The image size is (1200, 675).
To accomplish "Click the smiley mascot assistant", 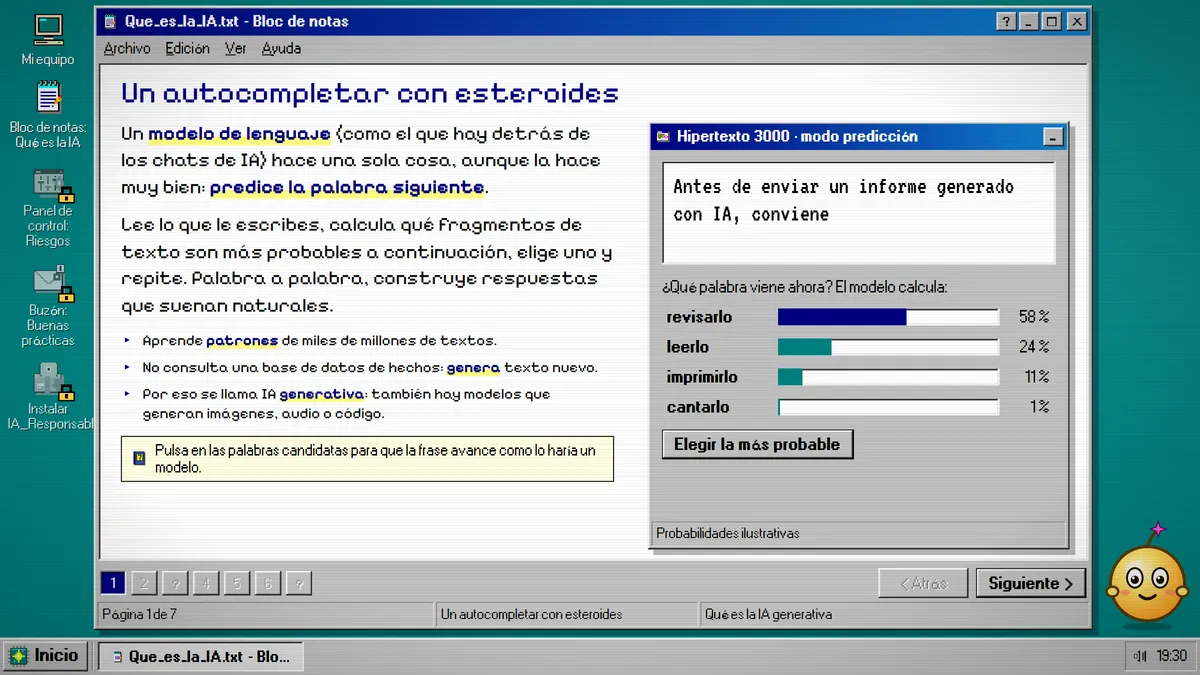I will point(1146,579).
